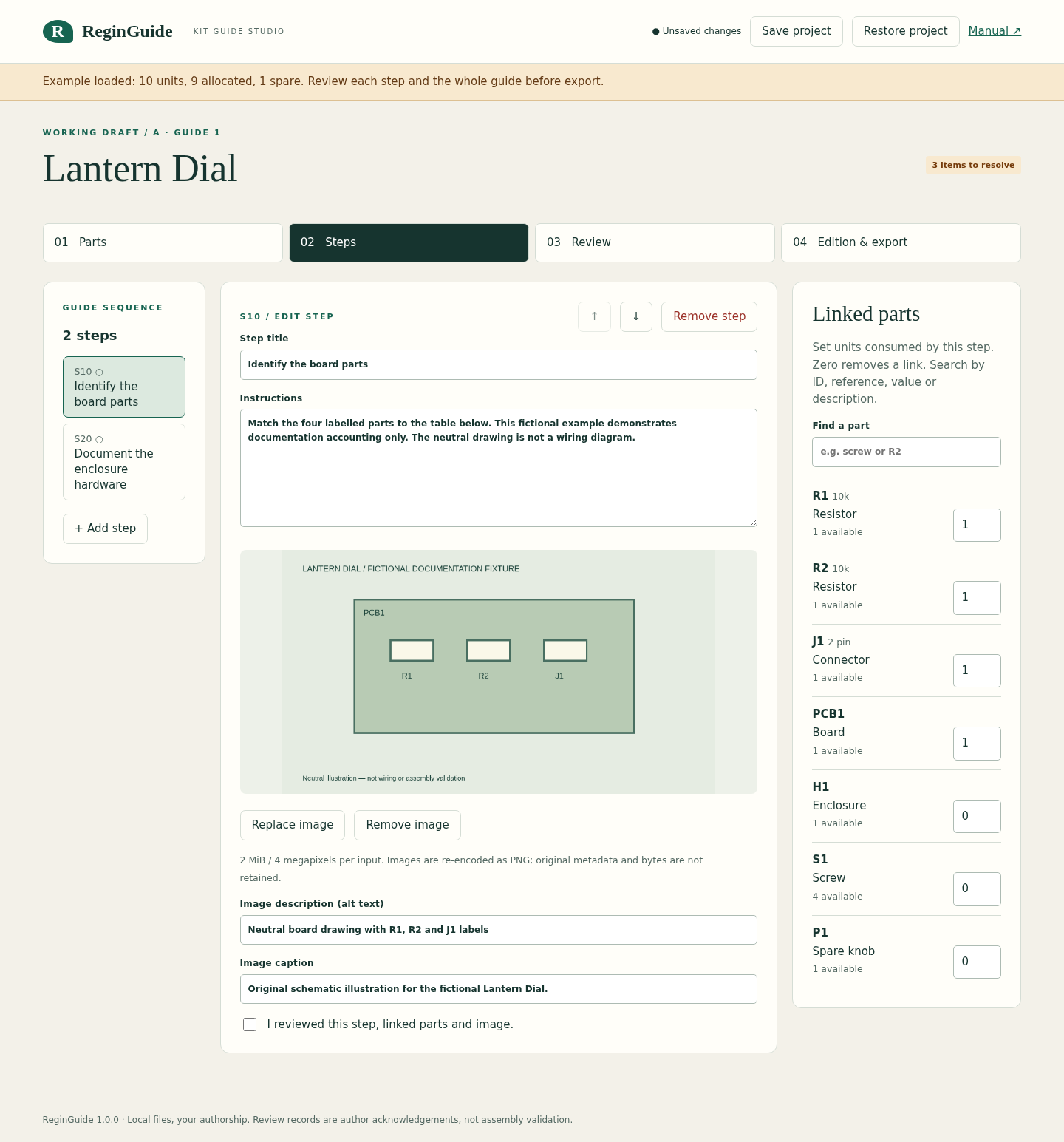Select the S20 enclosure hardware step
Viewport: 1064px width, 1142px height.
pos(124,462)
